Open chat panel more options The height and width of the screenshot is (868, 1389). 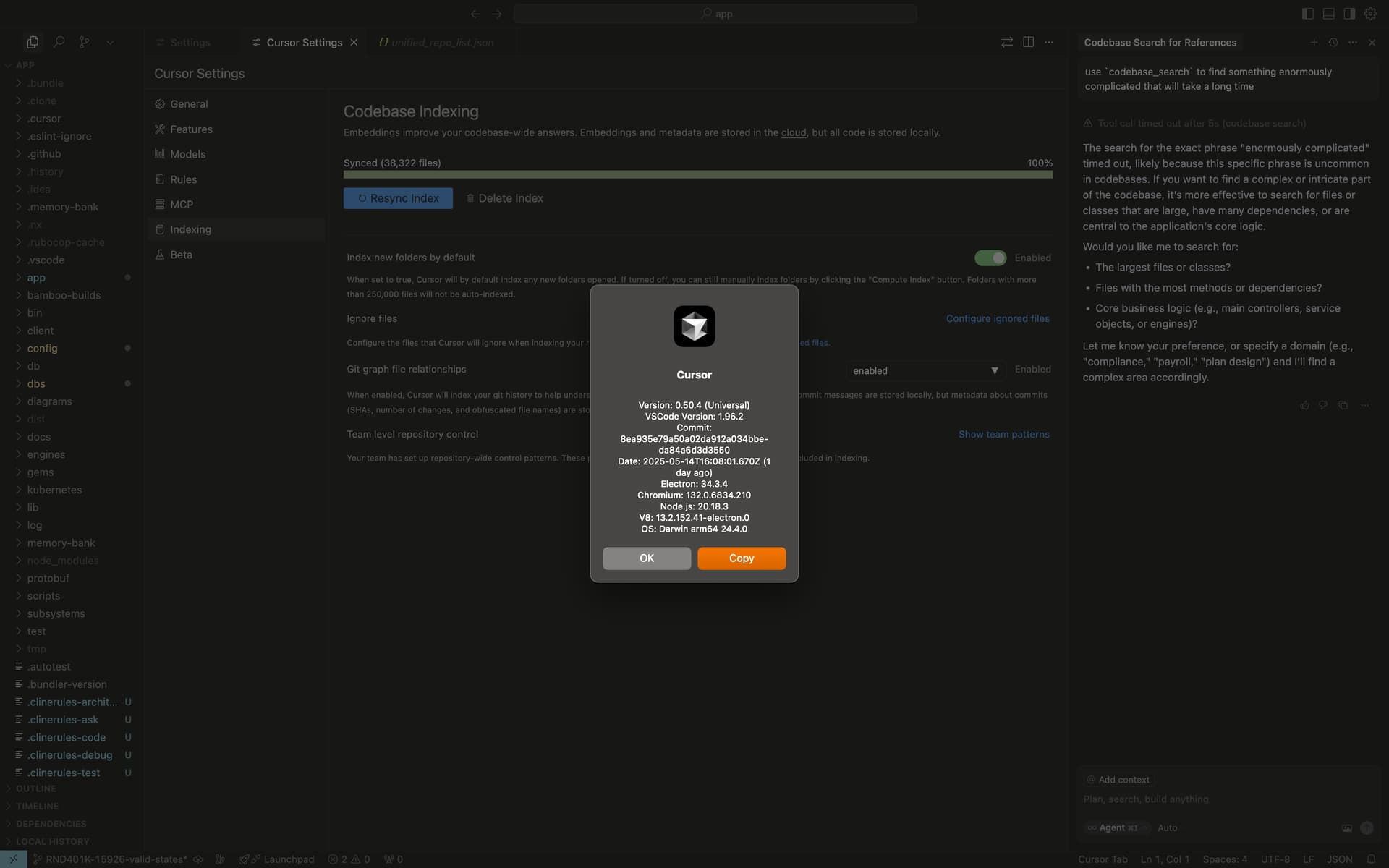point(1353,43)
